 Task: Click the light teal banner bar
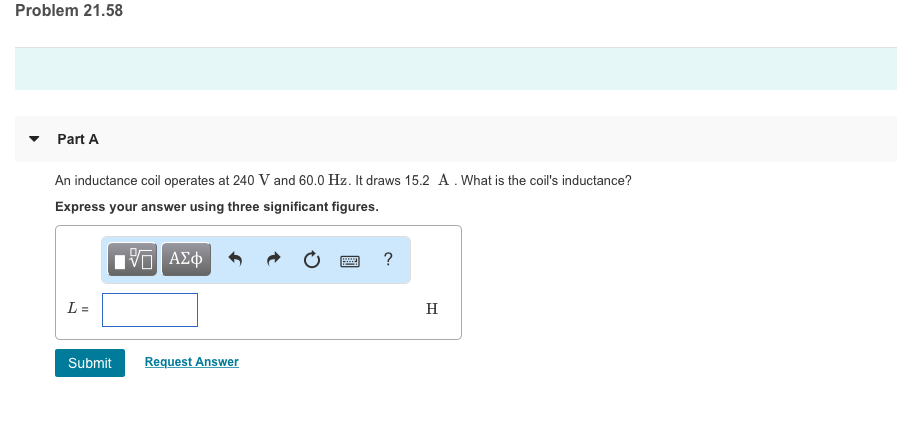tap(456, 69)
